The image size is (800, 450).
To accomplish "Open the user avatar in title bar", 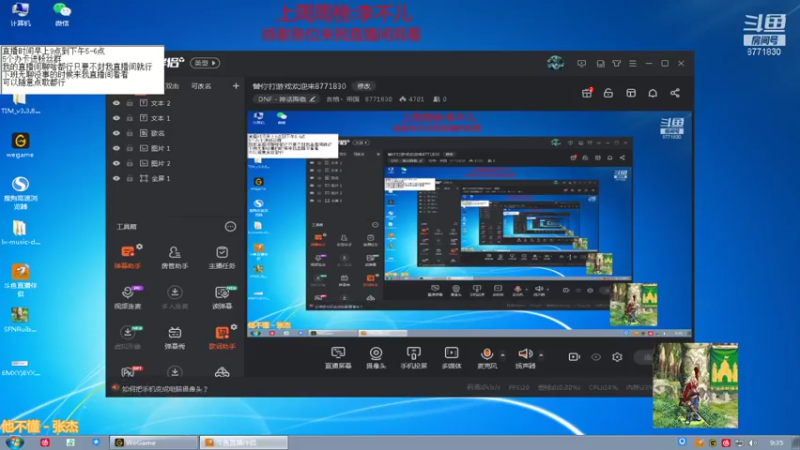I will (556, 63).
